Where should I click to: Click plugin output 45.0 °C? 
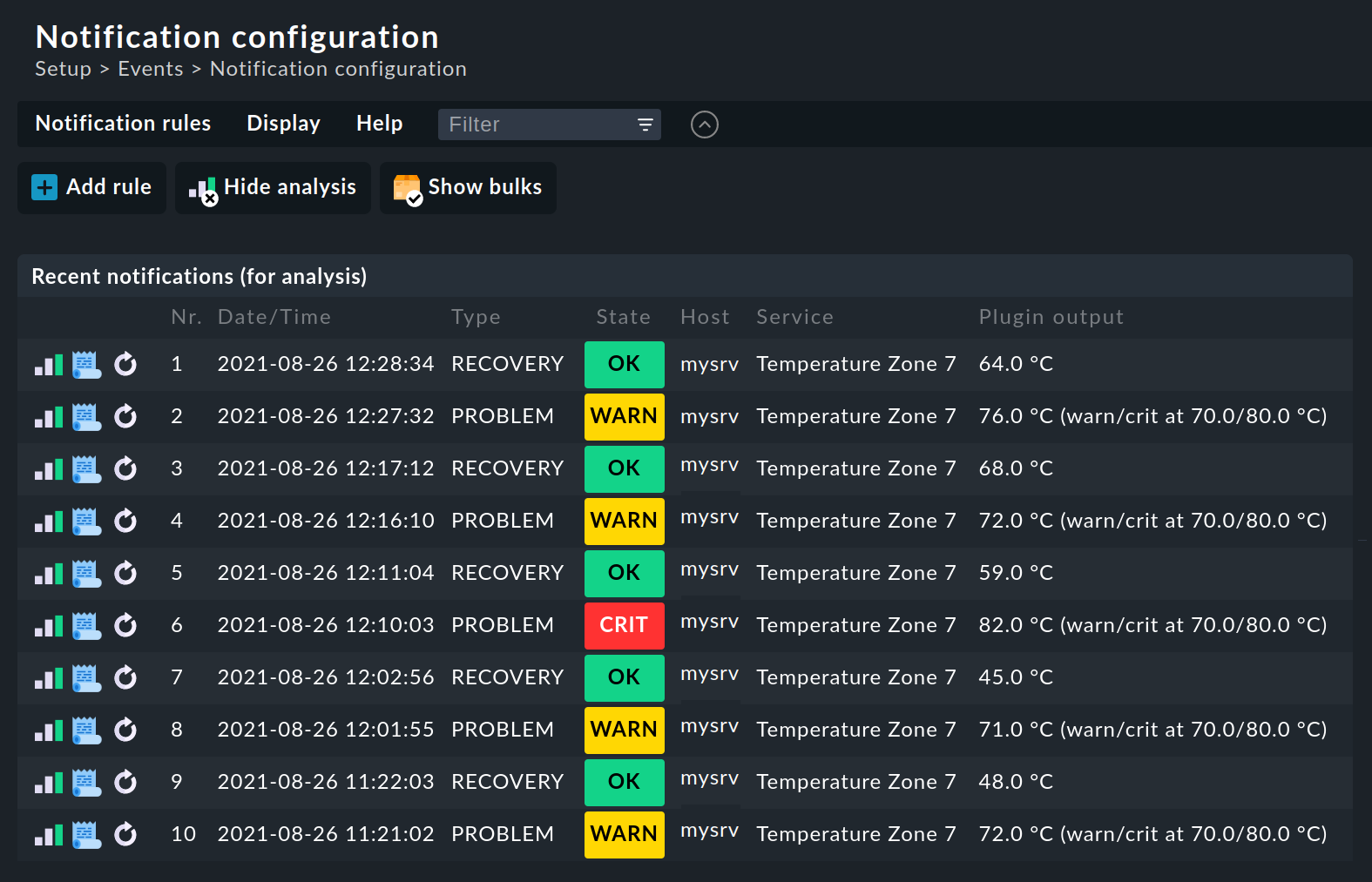(x=1016, y=677)
